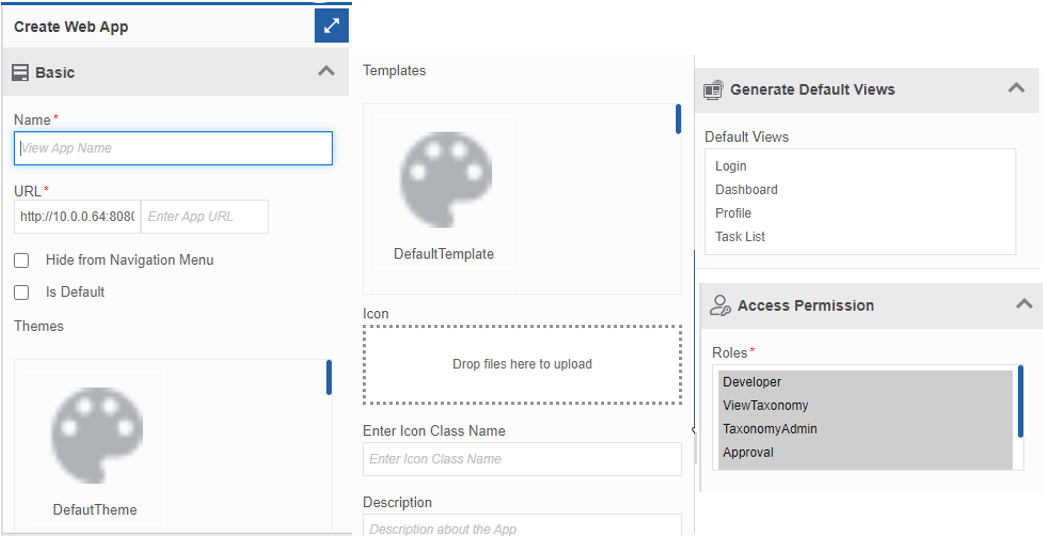1043x543 pixels.
Task: Click the Generate Default Views icon
Action: [x=714, y=90]
